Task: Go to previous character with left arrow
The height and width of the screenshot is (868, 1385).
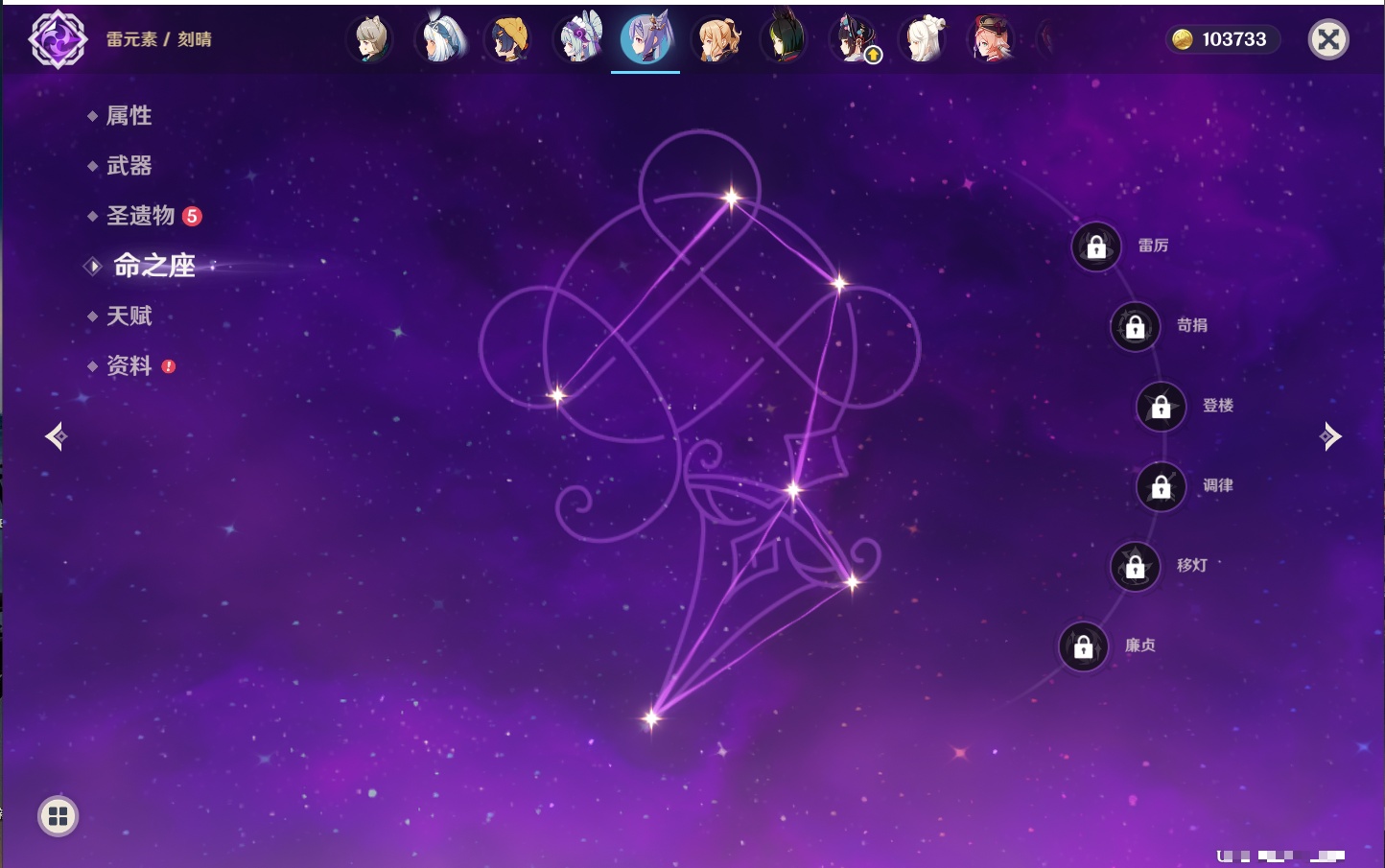Action: click(56, 436)
